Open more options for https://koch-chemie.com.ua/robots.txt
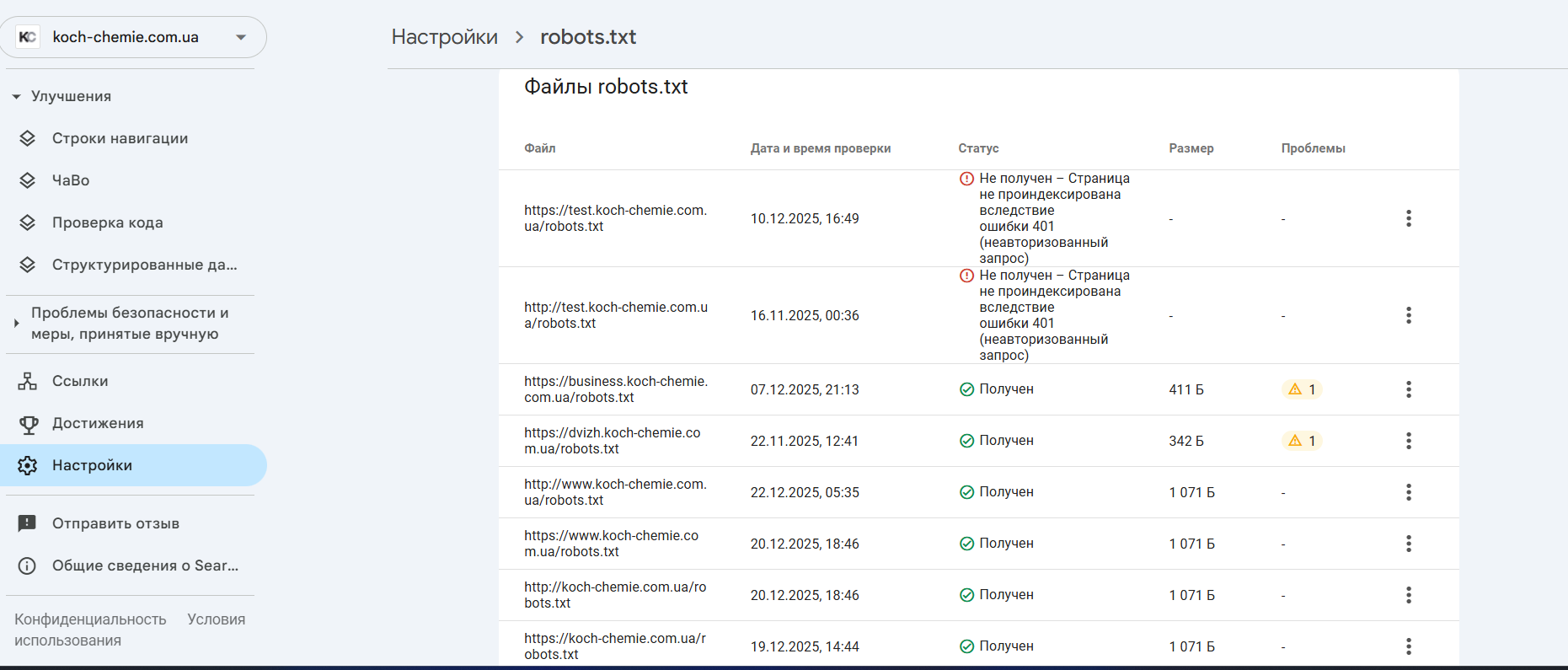The image size is (1568, 670). (1409, 646)
